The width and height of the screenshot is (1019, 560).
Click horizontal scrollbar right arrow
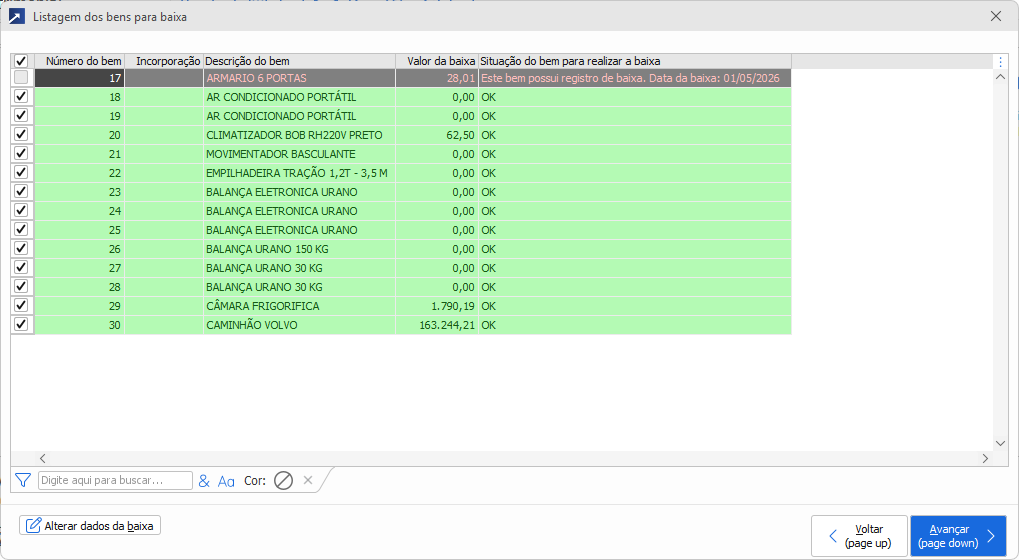click(985, 458)
